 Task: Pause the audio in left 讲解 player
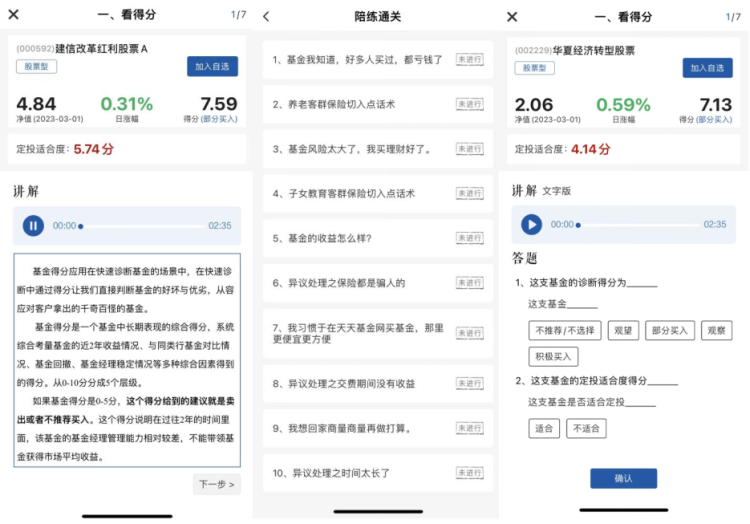point(33,226)
